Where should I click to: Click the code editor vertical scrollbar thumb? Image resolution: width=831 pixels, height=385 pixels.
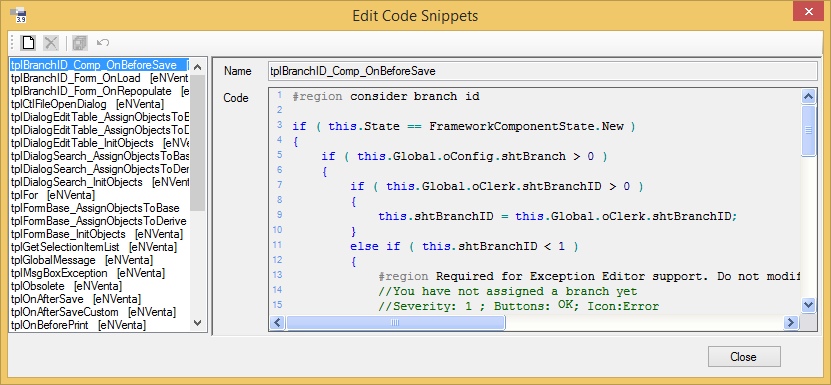point(808,130)
